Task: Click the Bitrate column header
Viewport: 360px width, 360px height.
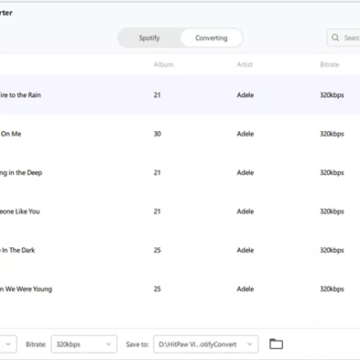Action: pos(329,65)
